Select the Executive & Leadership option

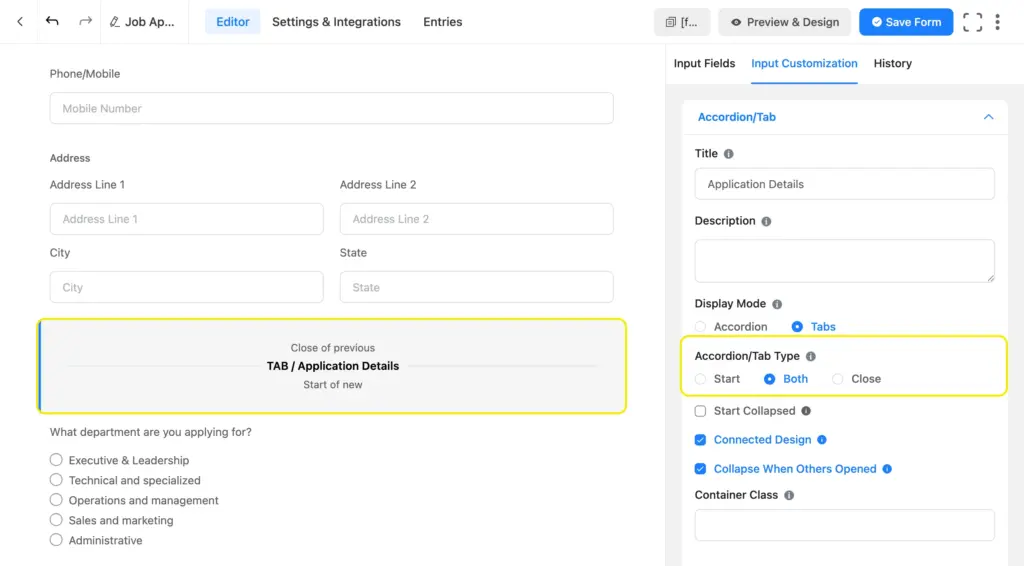point(56,460)
